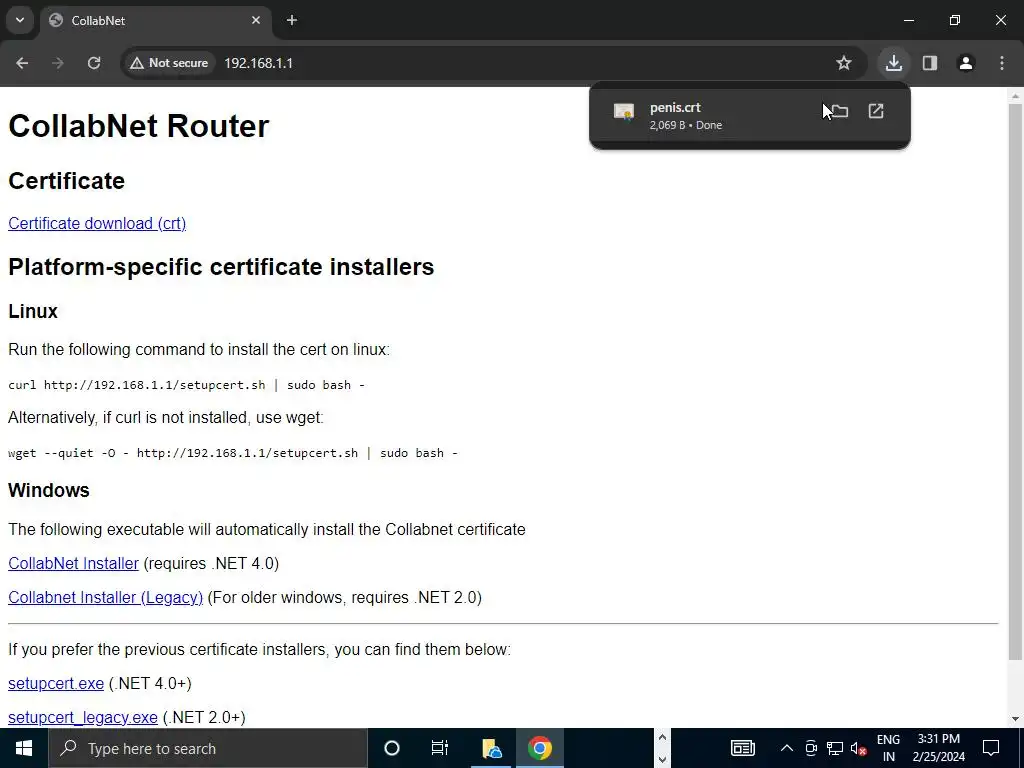1024x768 pixels.
Task: Open the Chrome three-dot menu
Action: click(1002, 63)
